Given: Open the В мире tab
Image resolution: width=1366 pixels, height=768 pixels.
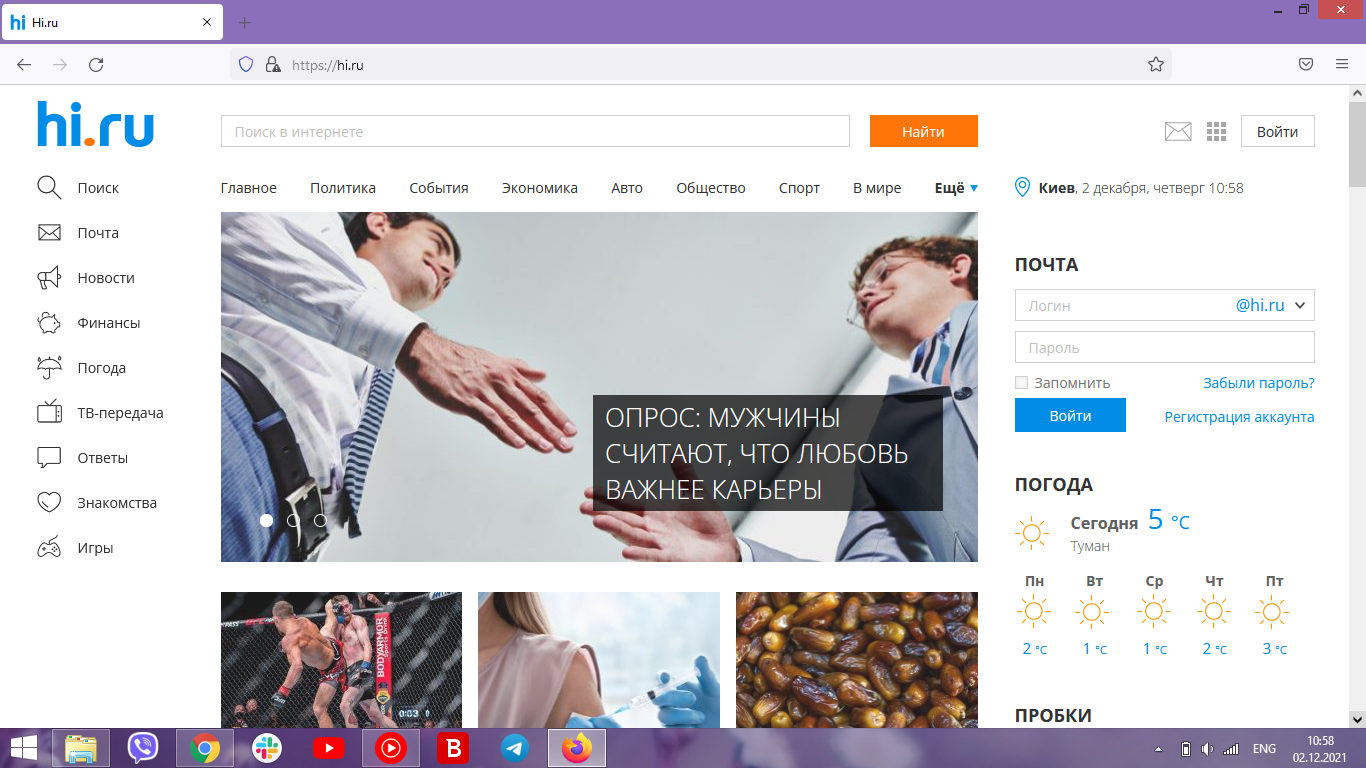Looking at the screenshot, I should (x=877, y=187).
